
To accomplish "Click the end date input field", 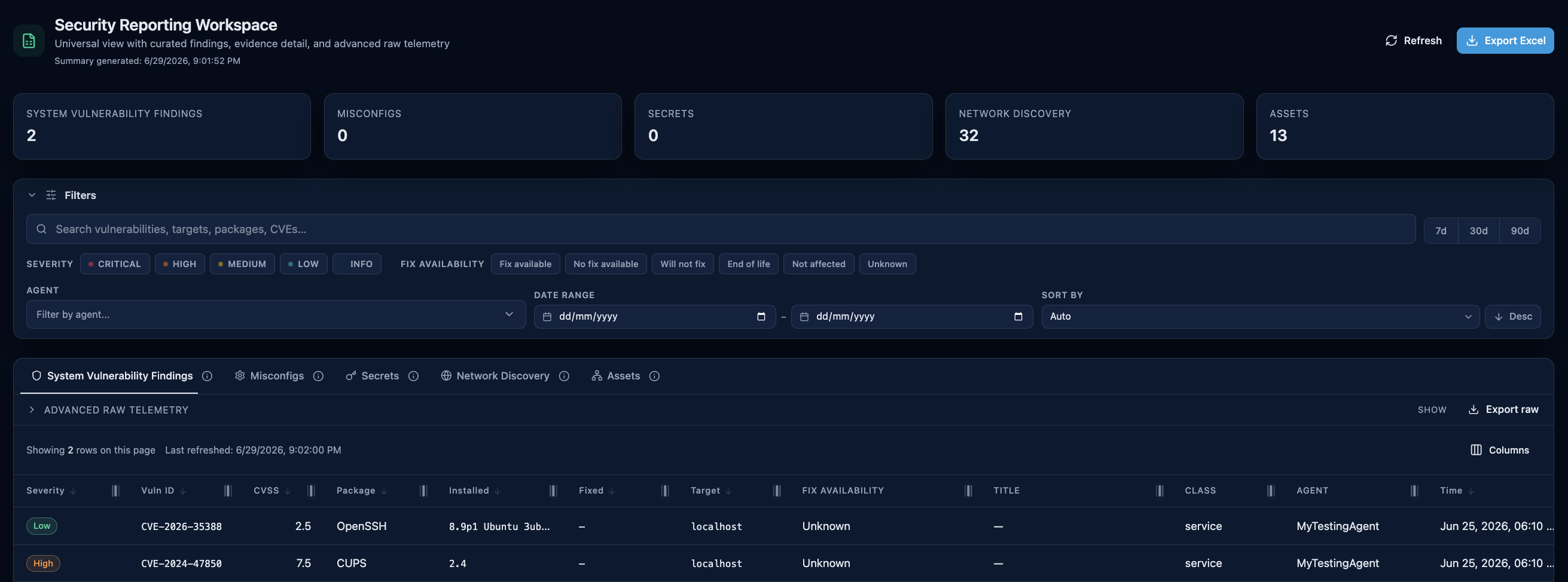I will pos(911,317).
